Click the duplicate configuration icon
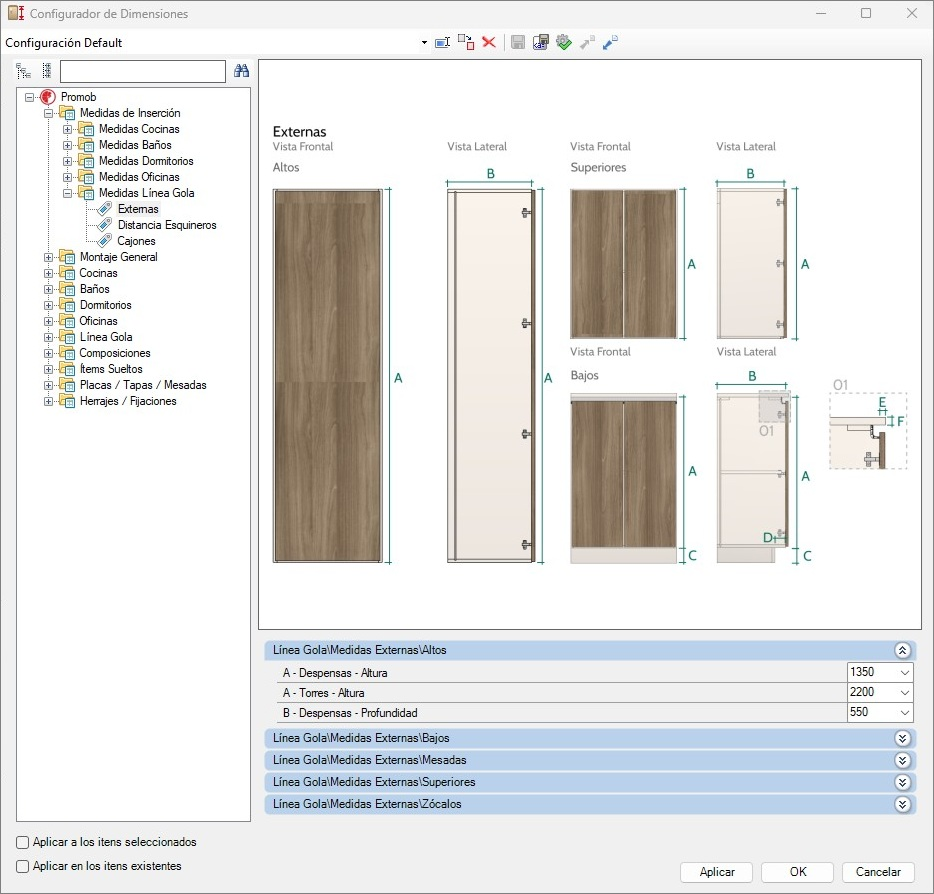The image size is (934, 894). point(466,42)
